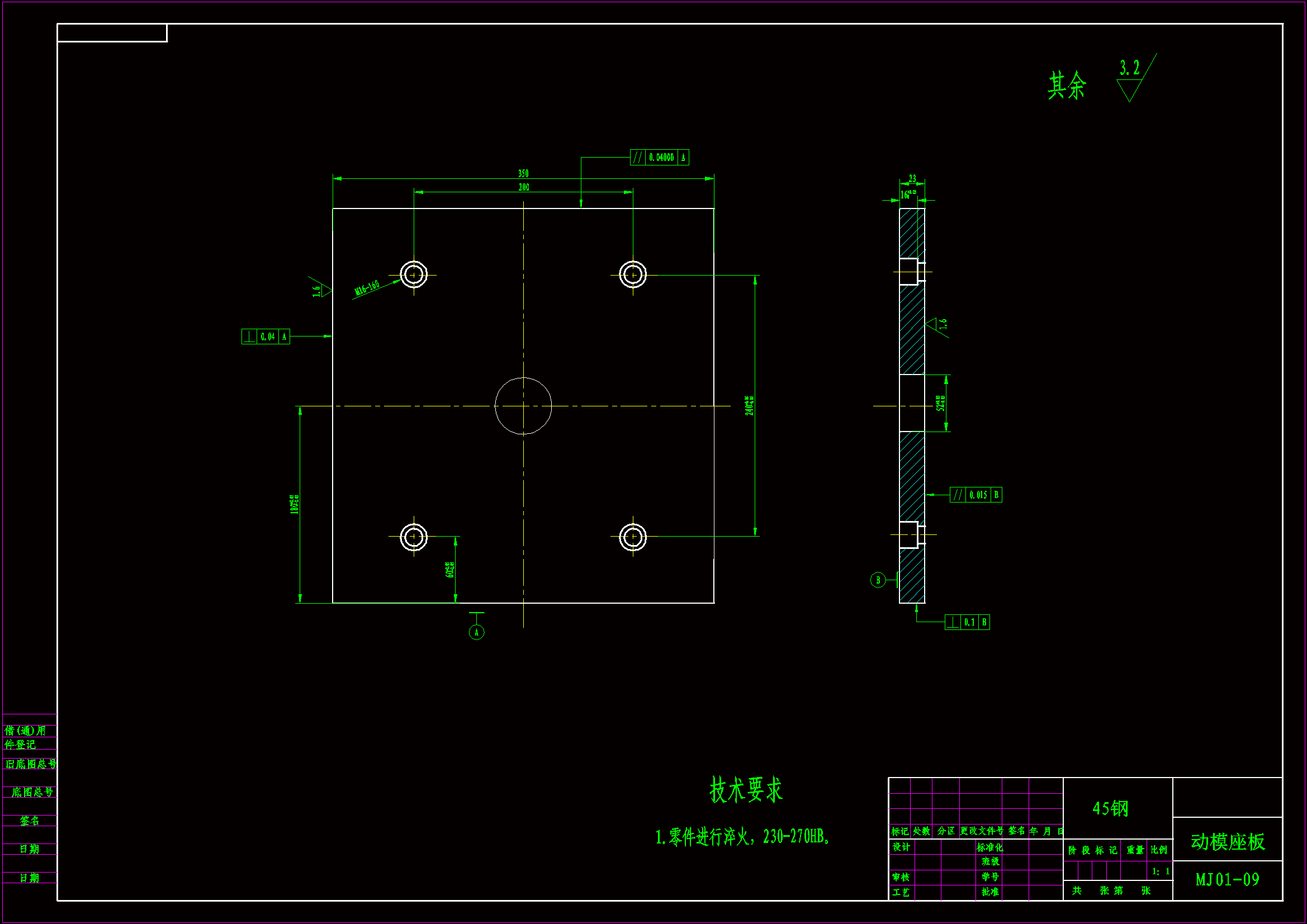Select the lower-right counterbored hole
The width and height of the screenshot is (1307, 924).
(632, 536)
